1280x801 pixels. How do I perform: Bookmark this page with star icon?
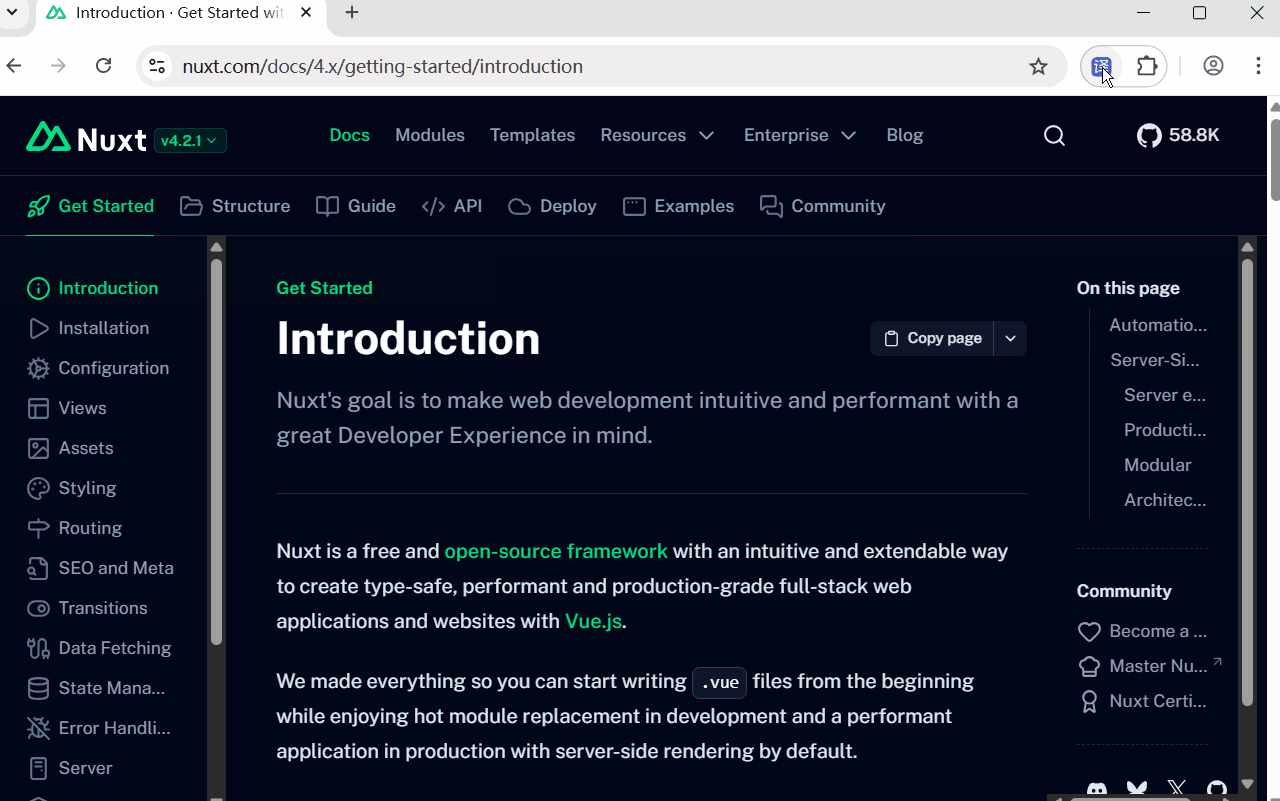[1038, 67]
